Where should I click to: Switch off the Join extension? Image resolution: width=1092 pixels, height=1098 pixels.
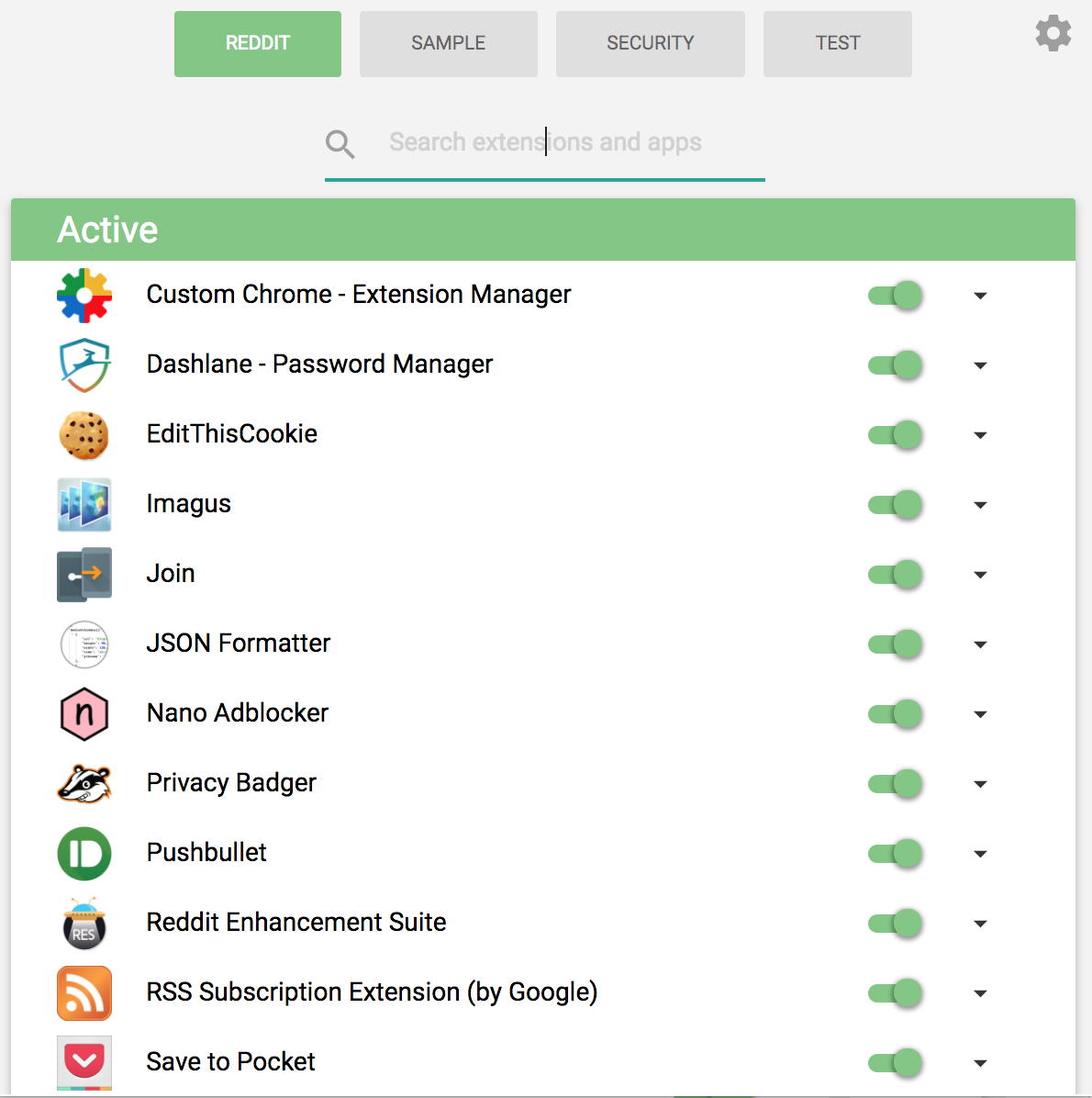click(895, 574)
